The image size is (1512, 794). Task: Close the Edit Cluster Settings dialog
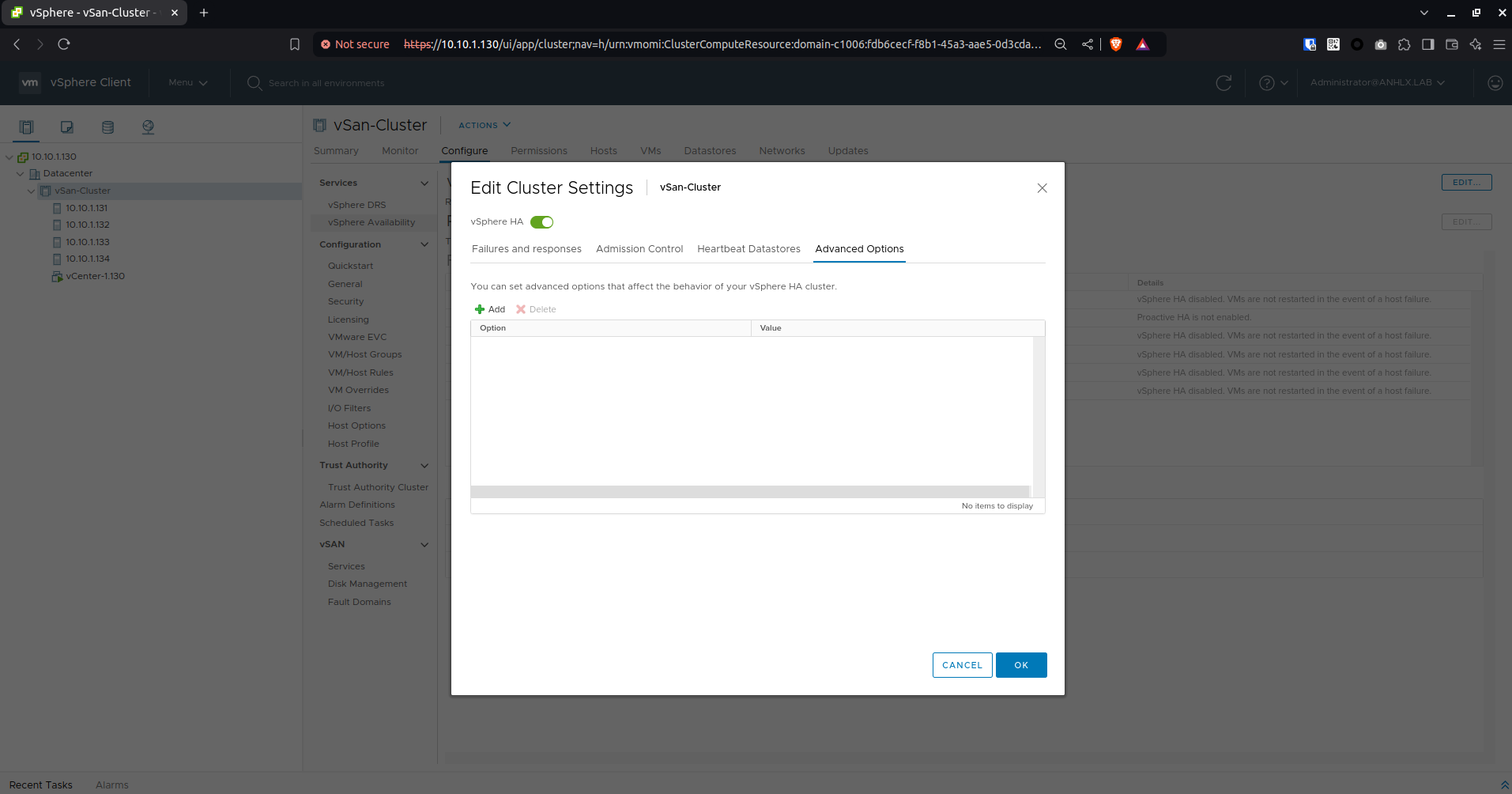[1042, 188]
